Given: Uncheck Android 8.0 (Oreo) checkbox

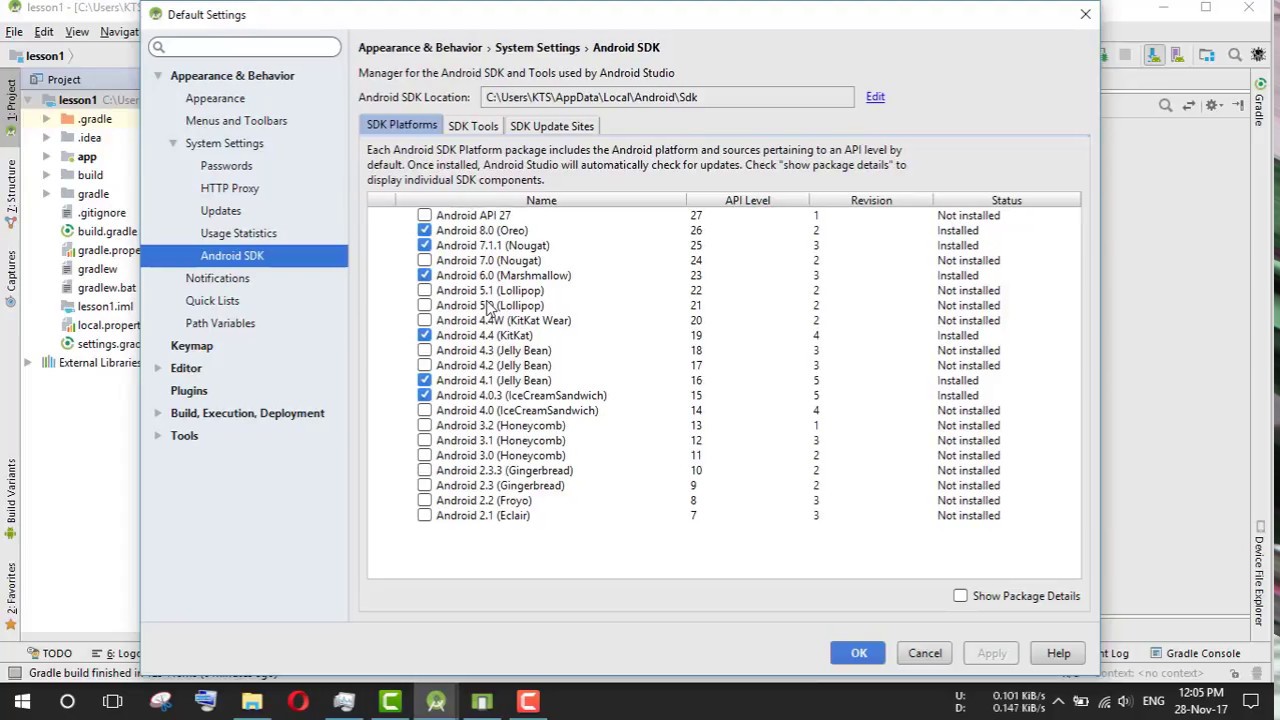Looking at the screenshot, I should [424, 230].
